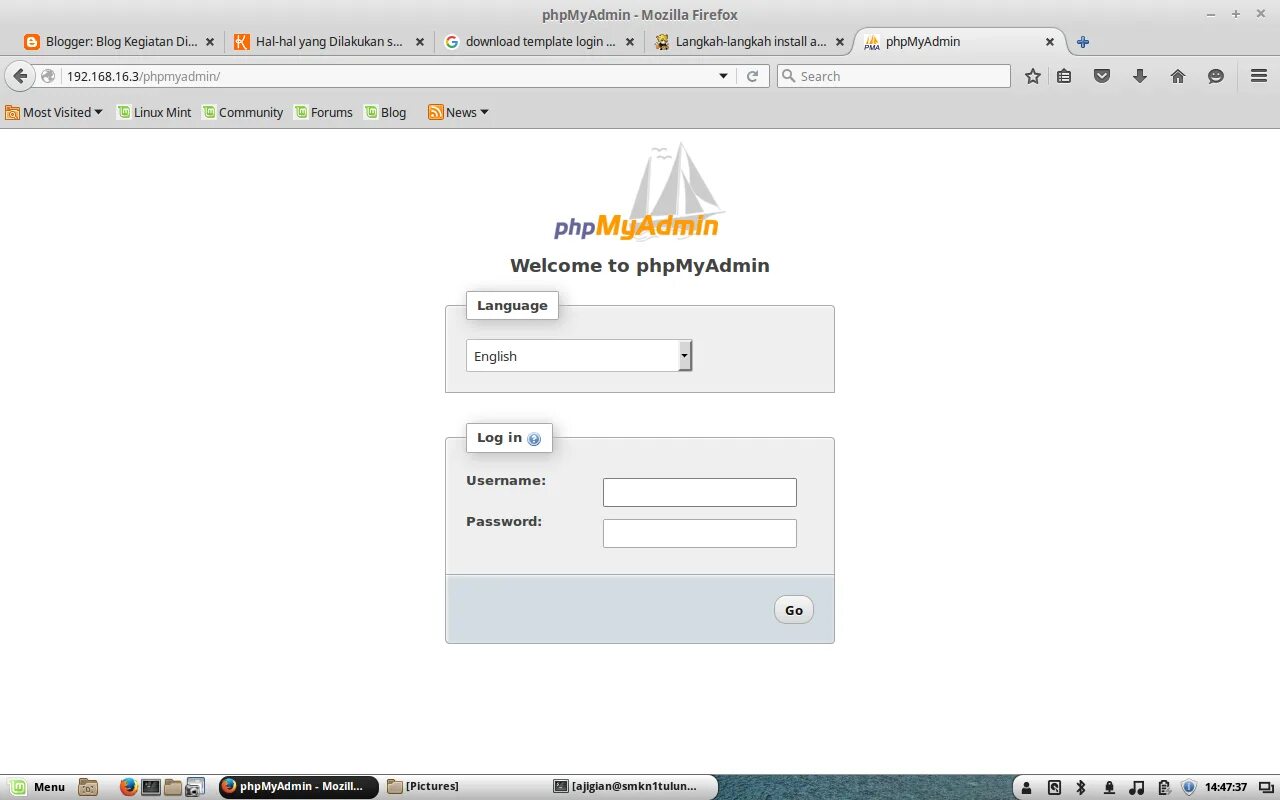1280x800 pixels.
Task: Close the Blogger: Blog Kegiatan tab
Action: pyautogui.click(x=210, y=42)
